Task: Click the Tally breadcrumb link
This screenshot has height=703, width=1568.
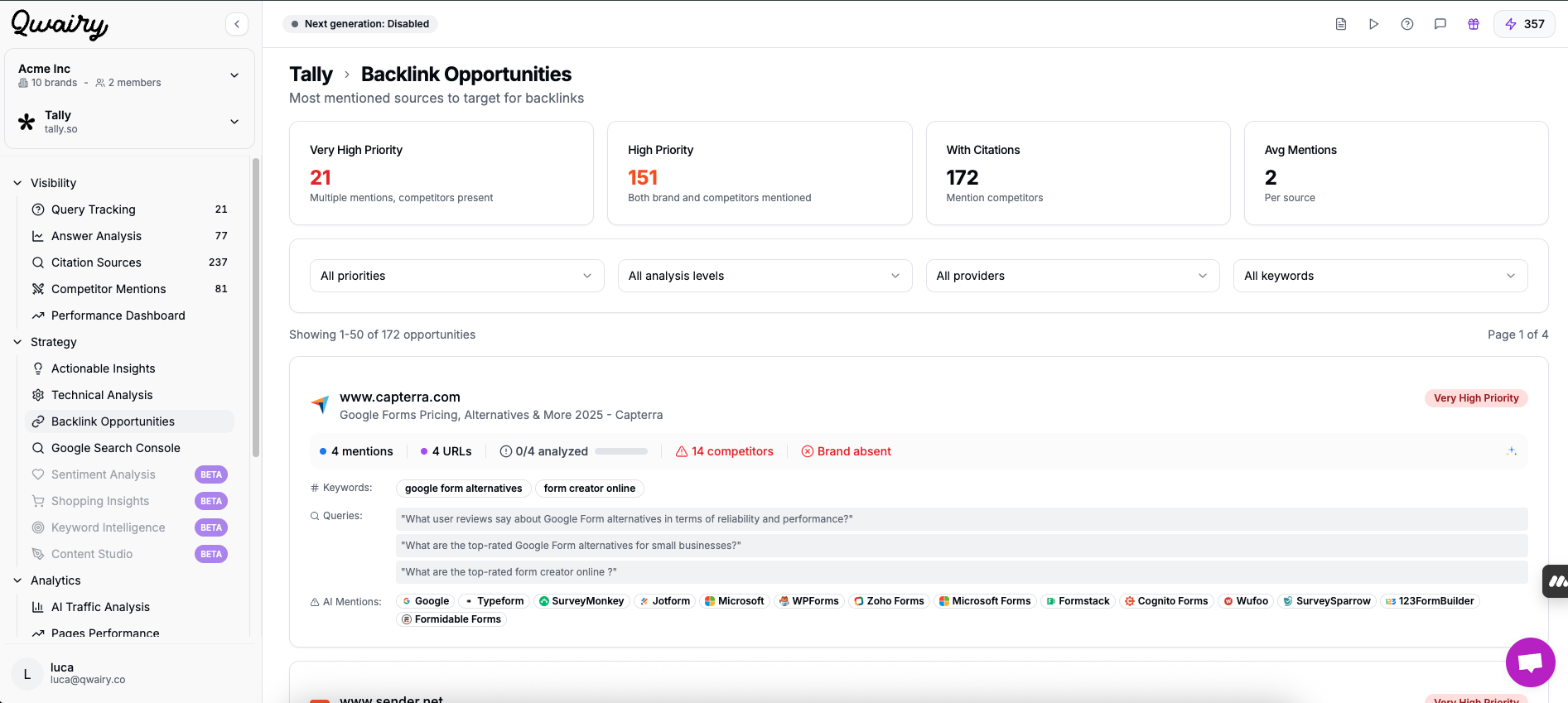Action: (x=311, y=75)
